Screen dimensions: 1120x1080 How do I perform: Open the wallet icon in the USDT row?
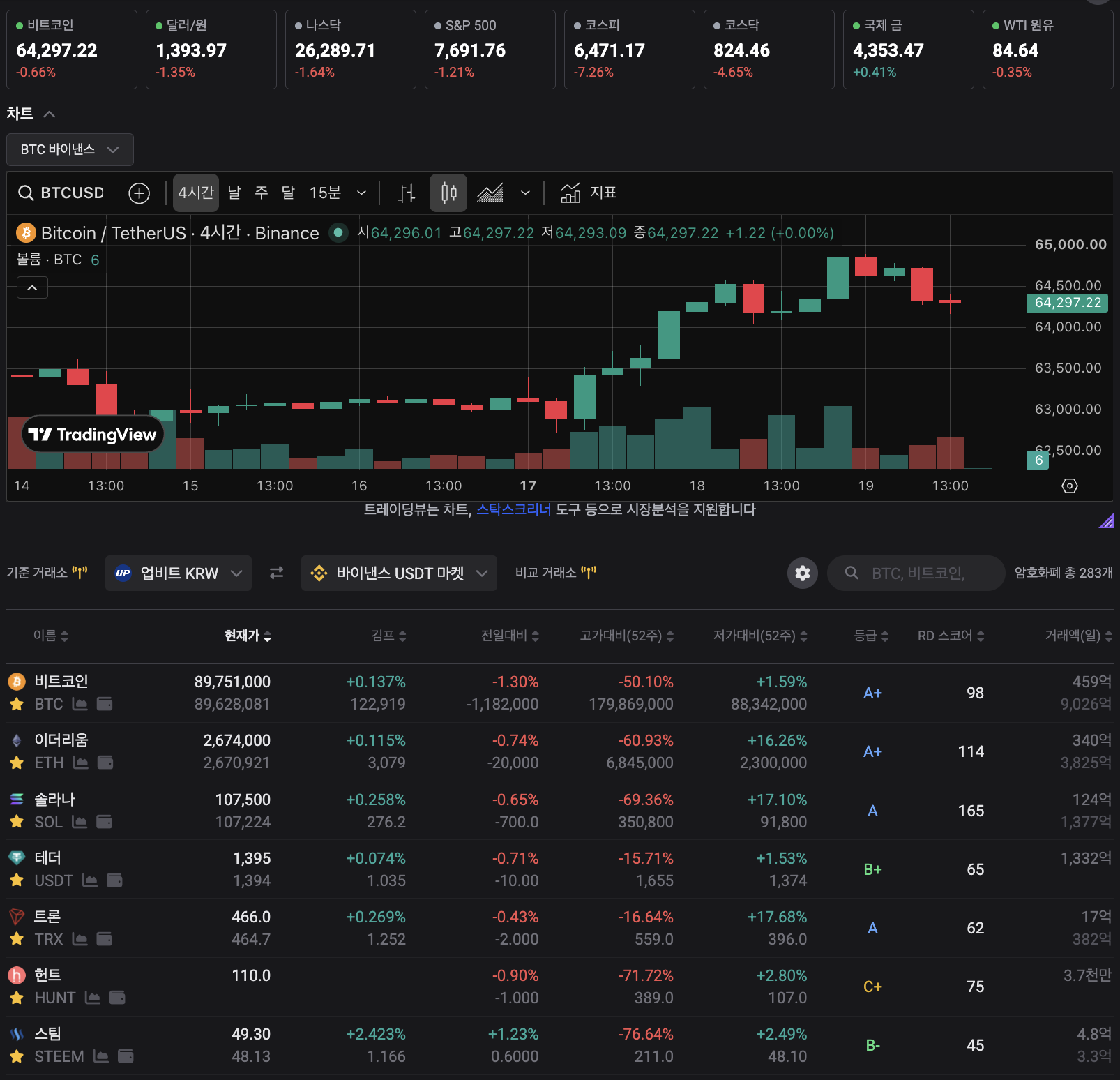tap(114, 880)
